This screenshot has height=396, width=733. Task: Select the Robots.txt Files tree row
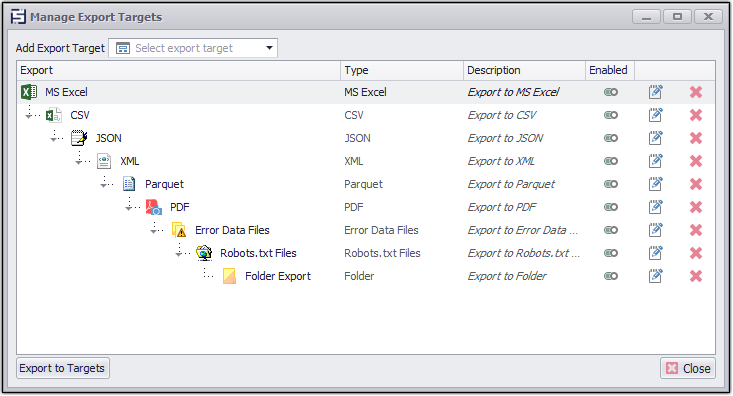(366, 253)
